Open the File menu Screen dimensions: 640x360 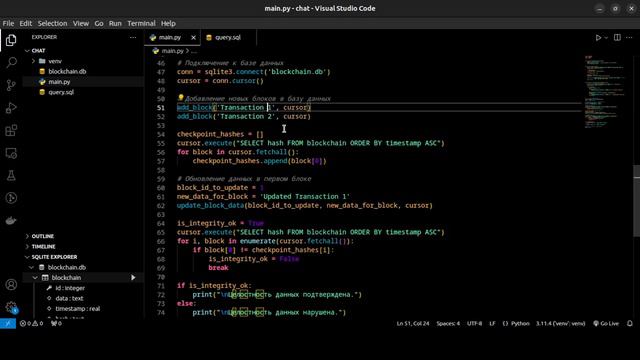click(x=8, y=23)
